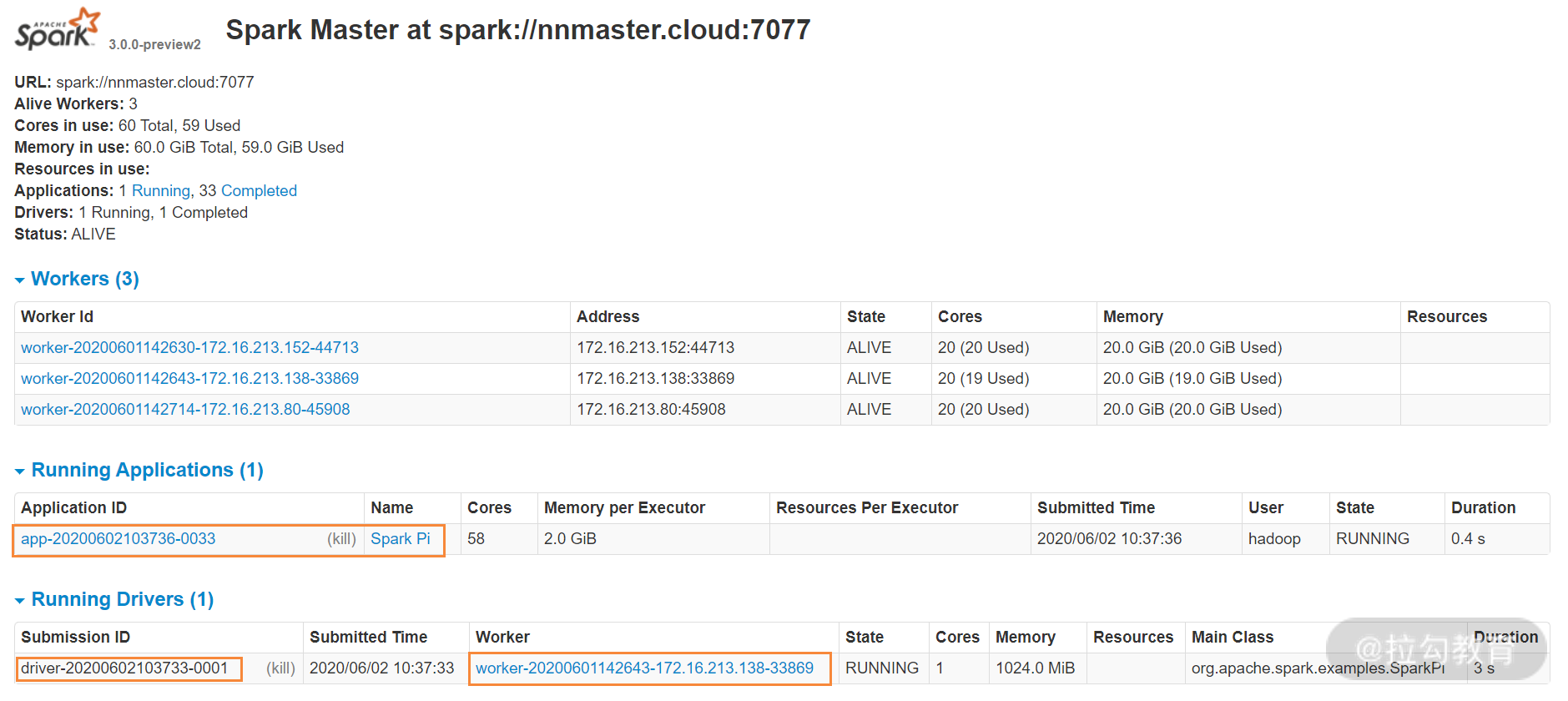Screen dimensions: 1568x701
Task: Open the Completed applications link
Action: point(259,190)
